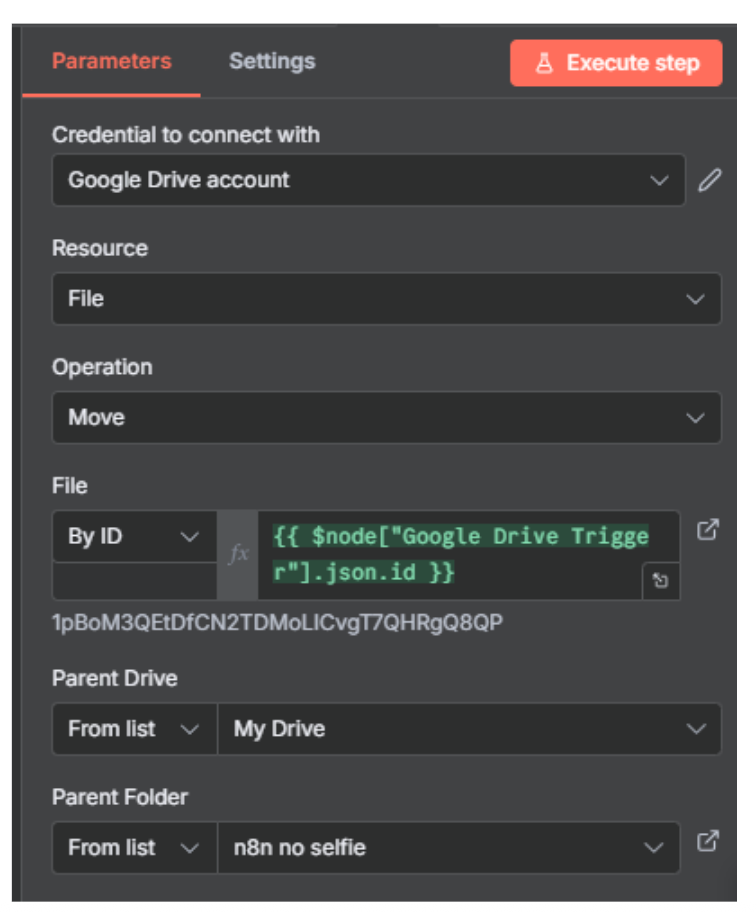Viewport: 756px width, 912px height.
Task: Switch to the Parameters tab
Action: coord(112,61)
